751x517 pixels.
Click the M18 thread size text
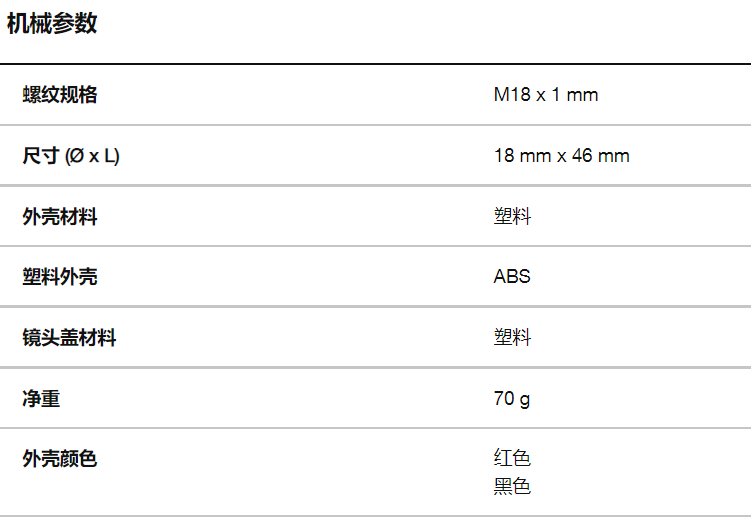[512, 95]
